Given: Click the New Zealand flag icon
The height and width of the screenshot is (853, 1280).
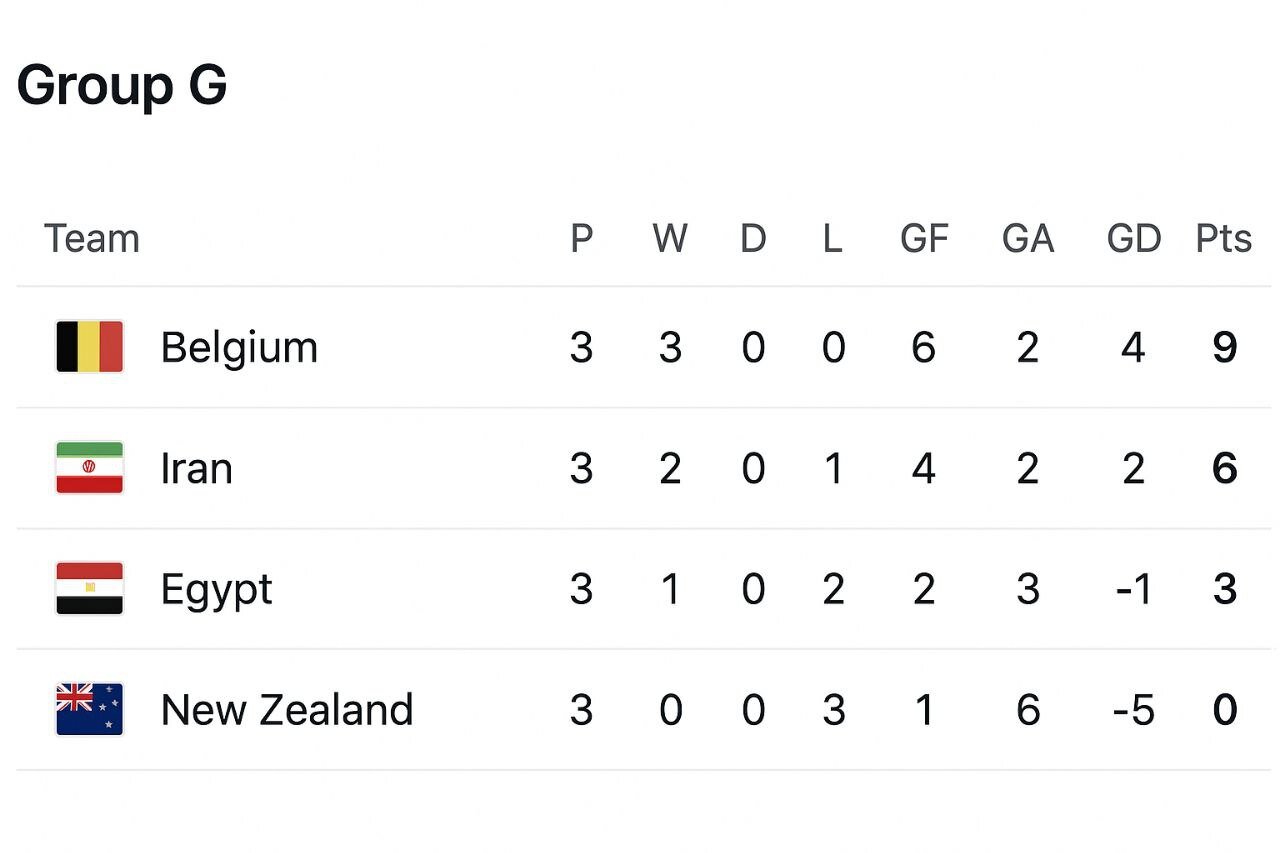Looking at the screenshot, I should point(89,709).
